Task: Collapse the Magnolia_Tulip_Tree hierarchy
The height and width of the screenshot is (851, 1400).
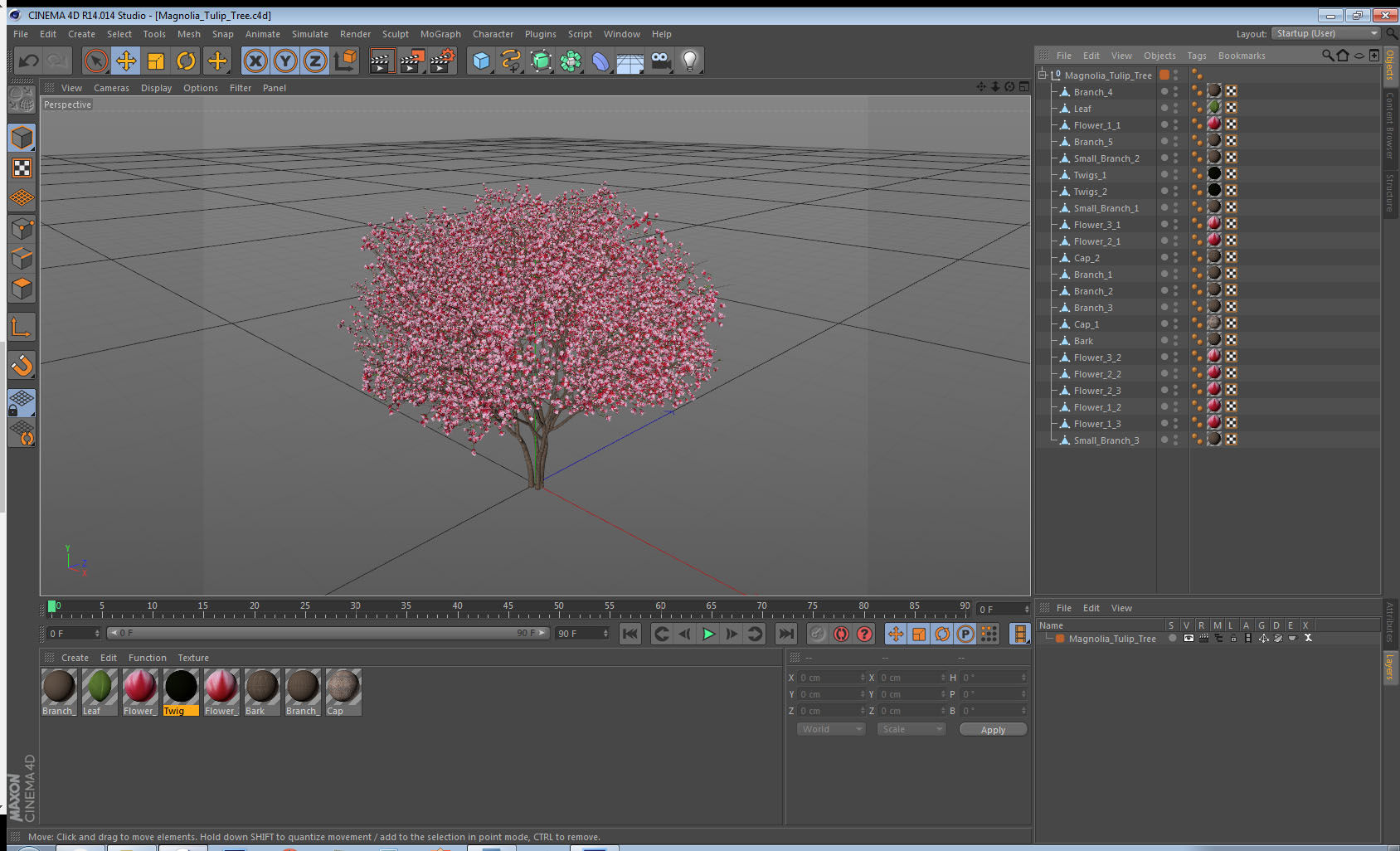Action: 1043,75
